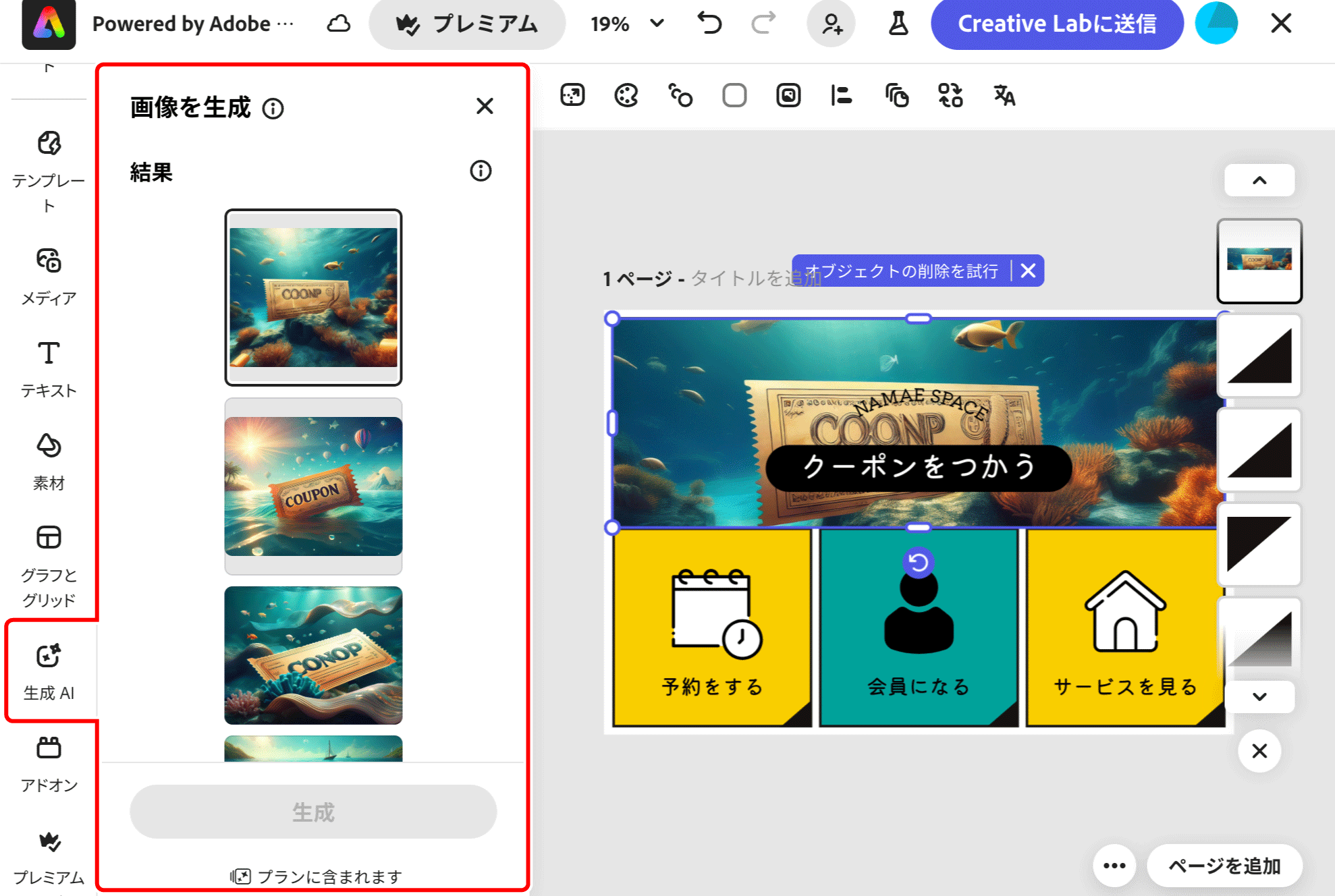Click the alignment icon in the toolbar
1335x896 pixels.
(x=841, y=96)
